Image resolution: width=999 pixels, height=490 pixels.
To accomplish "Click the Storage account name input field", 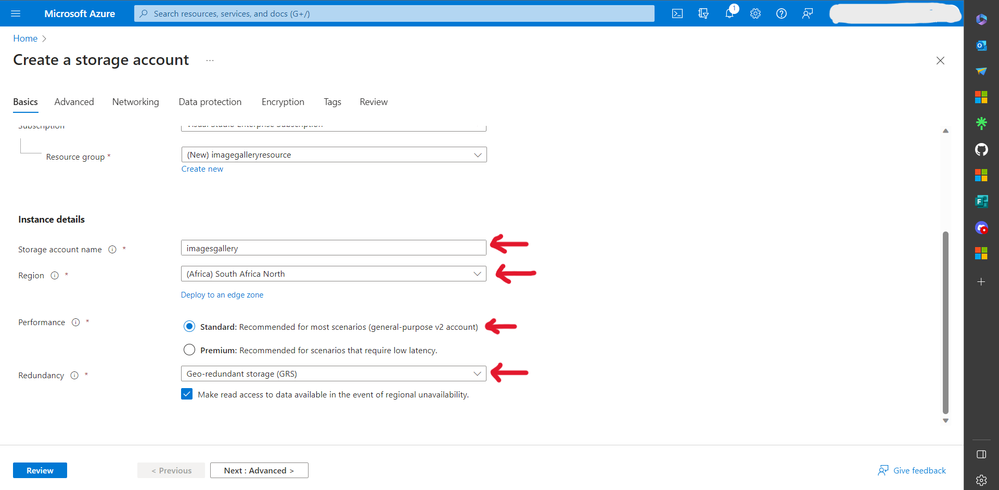I will 334,248.
